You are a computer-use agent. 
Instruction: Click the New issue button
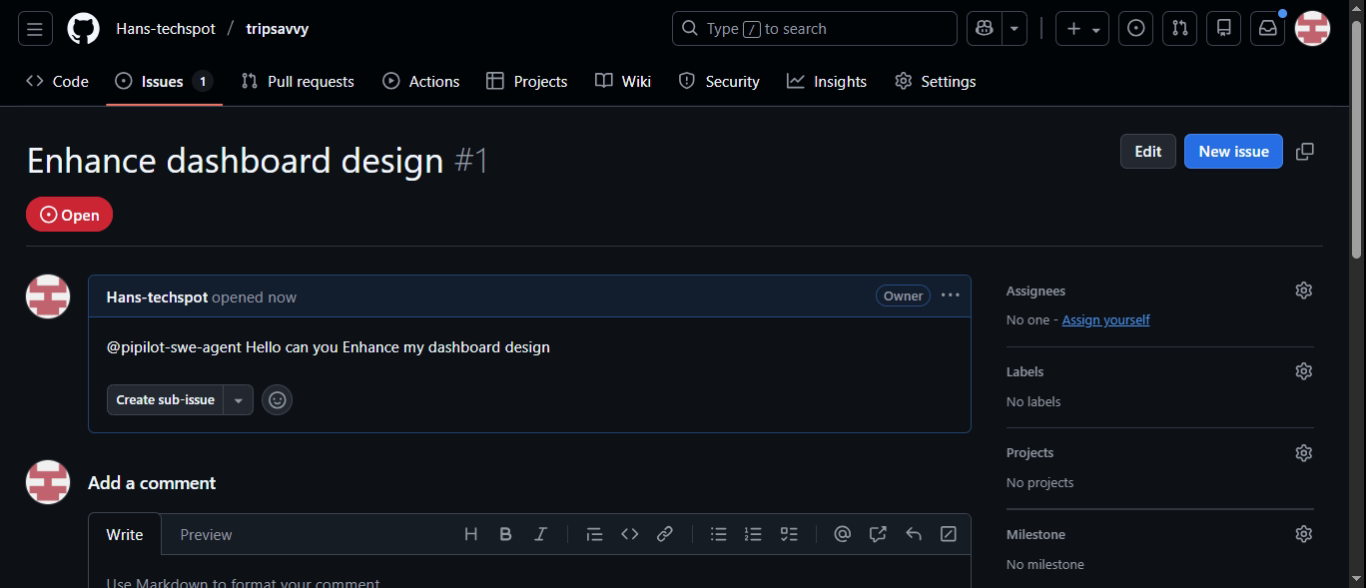click(1233, 152)
